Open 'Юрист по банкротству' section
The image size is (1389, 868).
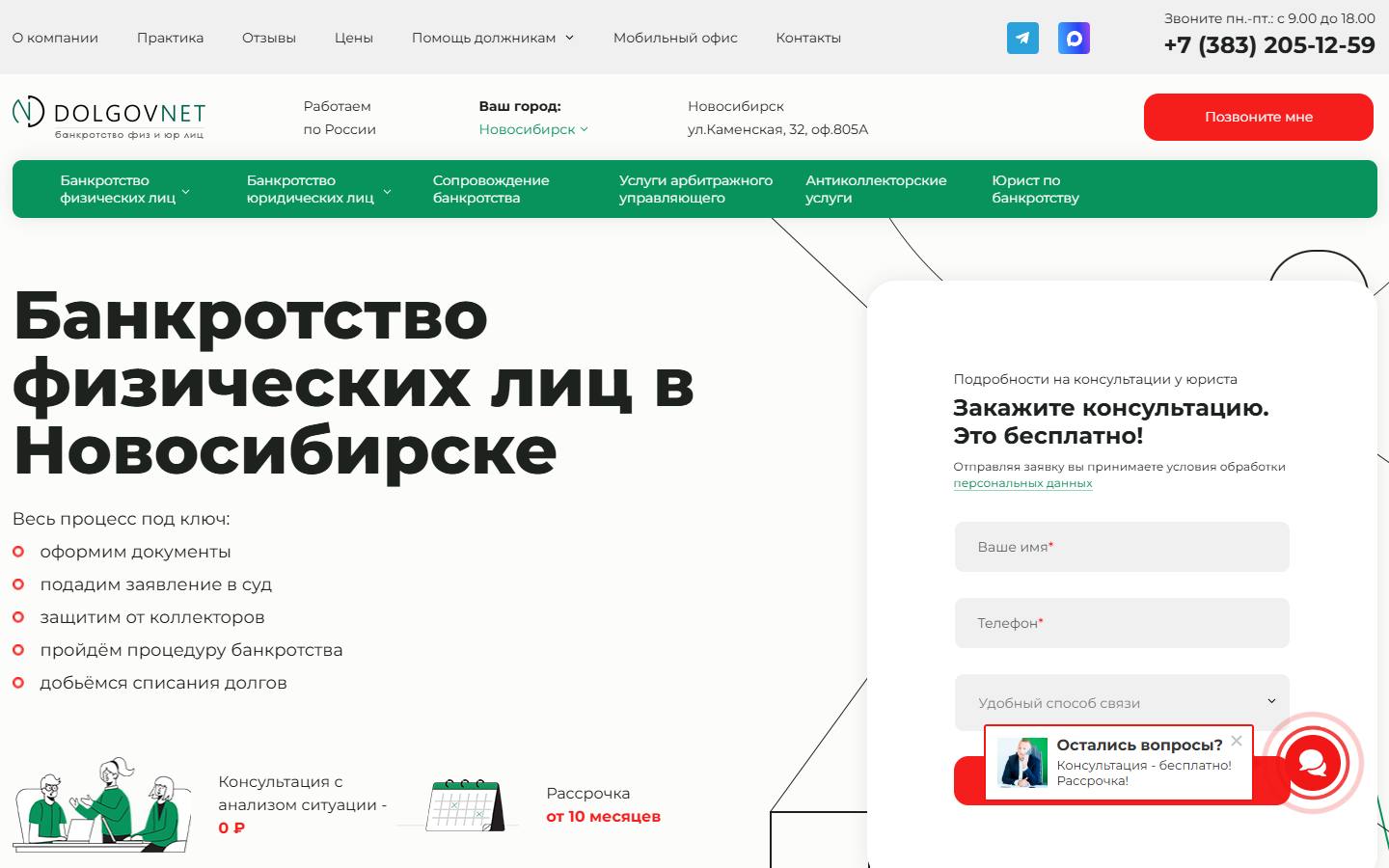pyautogui.click(x=1035, y=189)
